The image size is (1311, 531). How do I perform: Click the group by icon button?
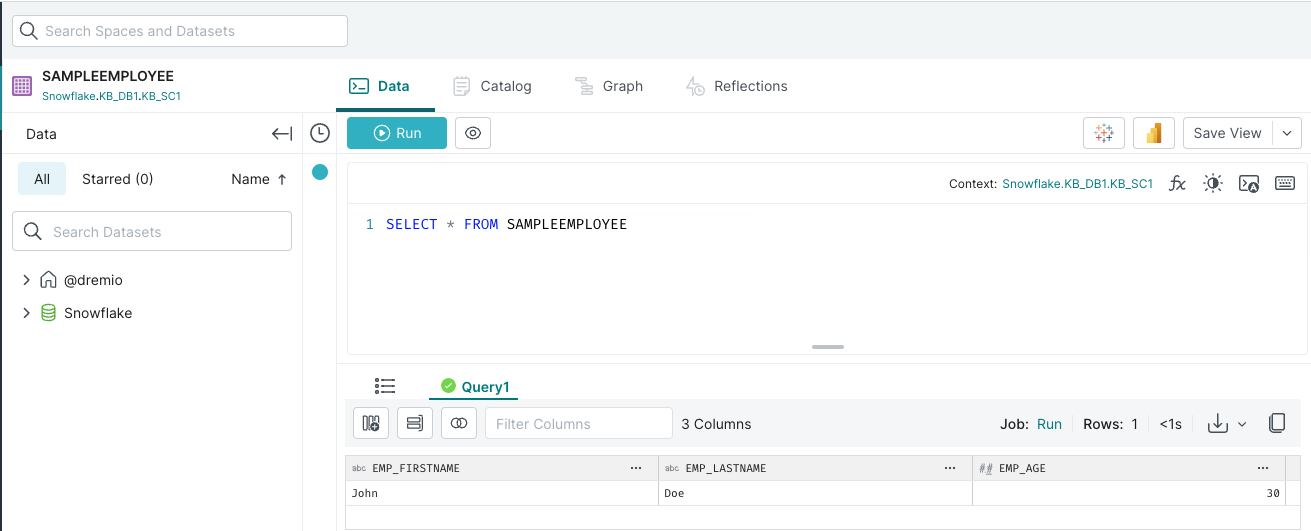pos(415,424)
